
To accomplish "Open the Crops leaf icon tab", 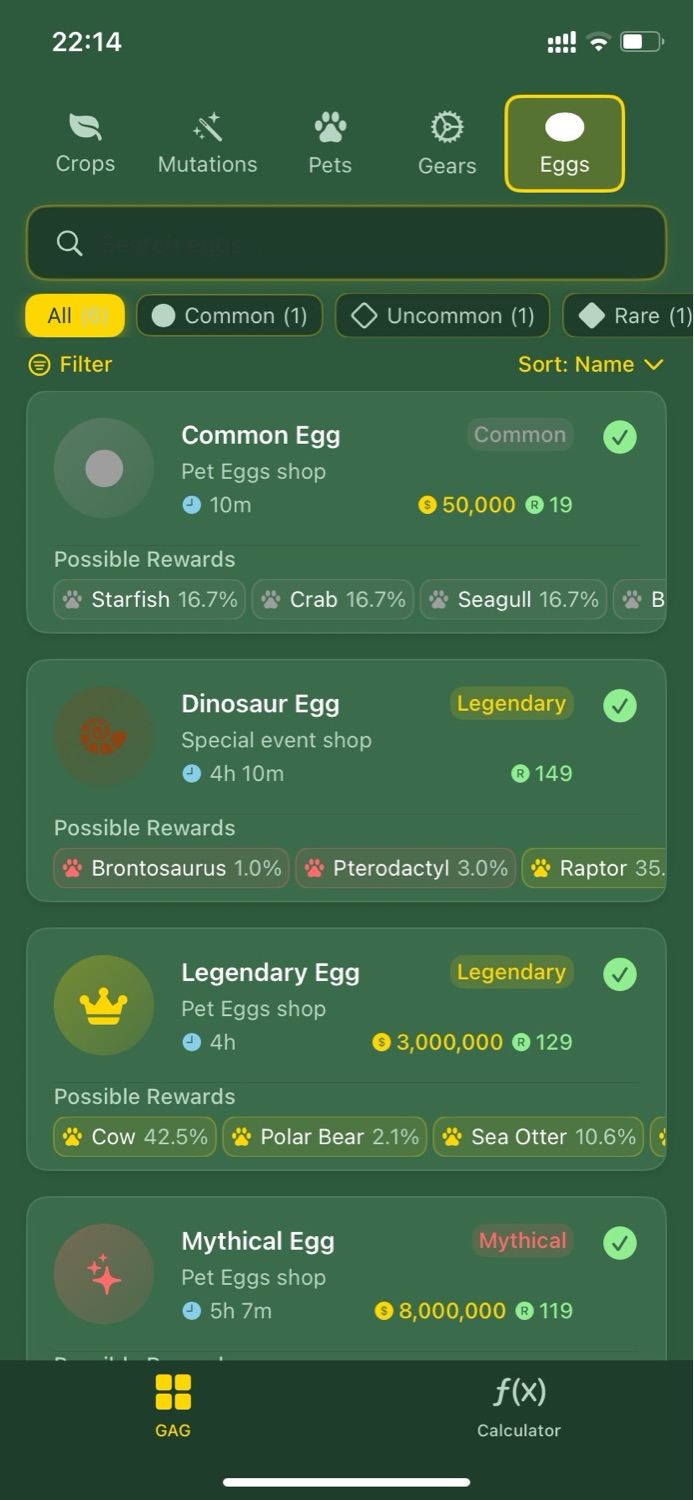I will (85, 143).
